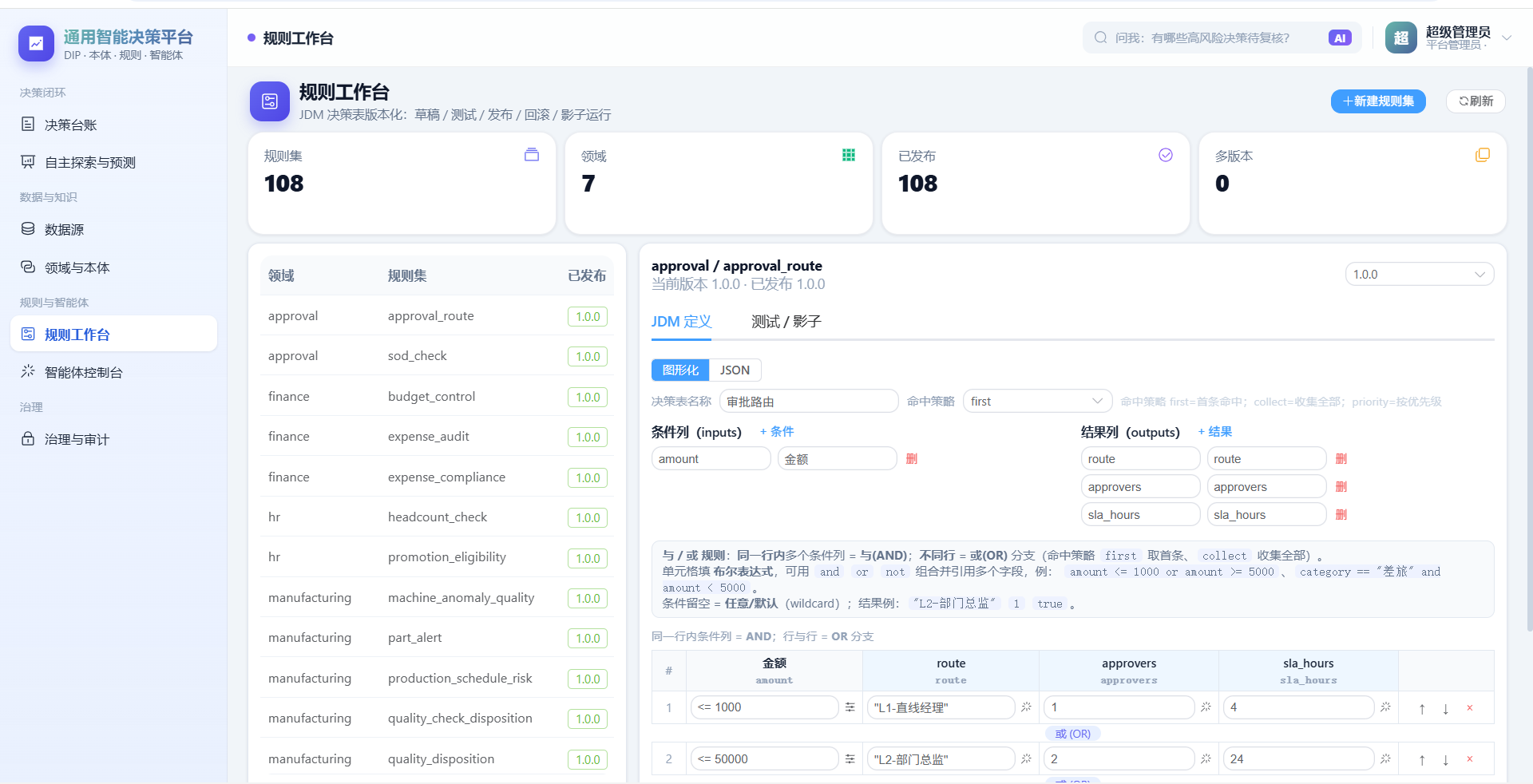Click the 1.0.0 tag in expense_audit row

click(x=588, y=438)
